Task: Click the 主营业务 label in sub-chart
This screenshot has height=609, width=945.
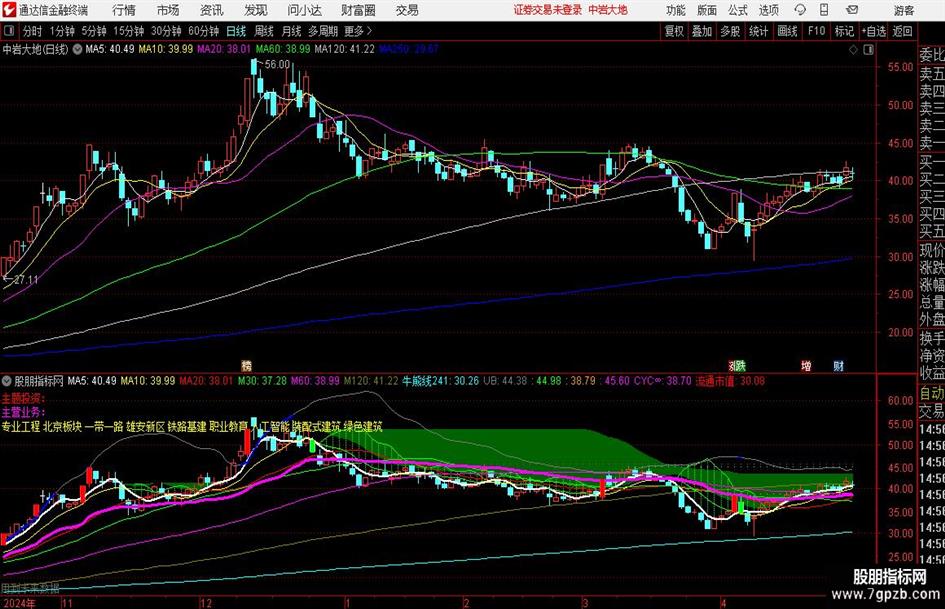Action: [23, 412]
